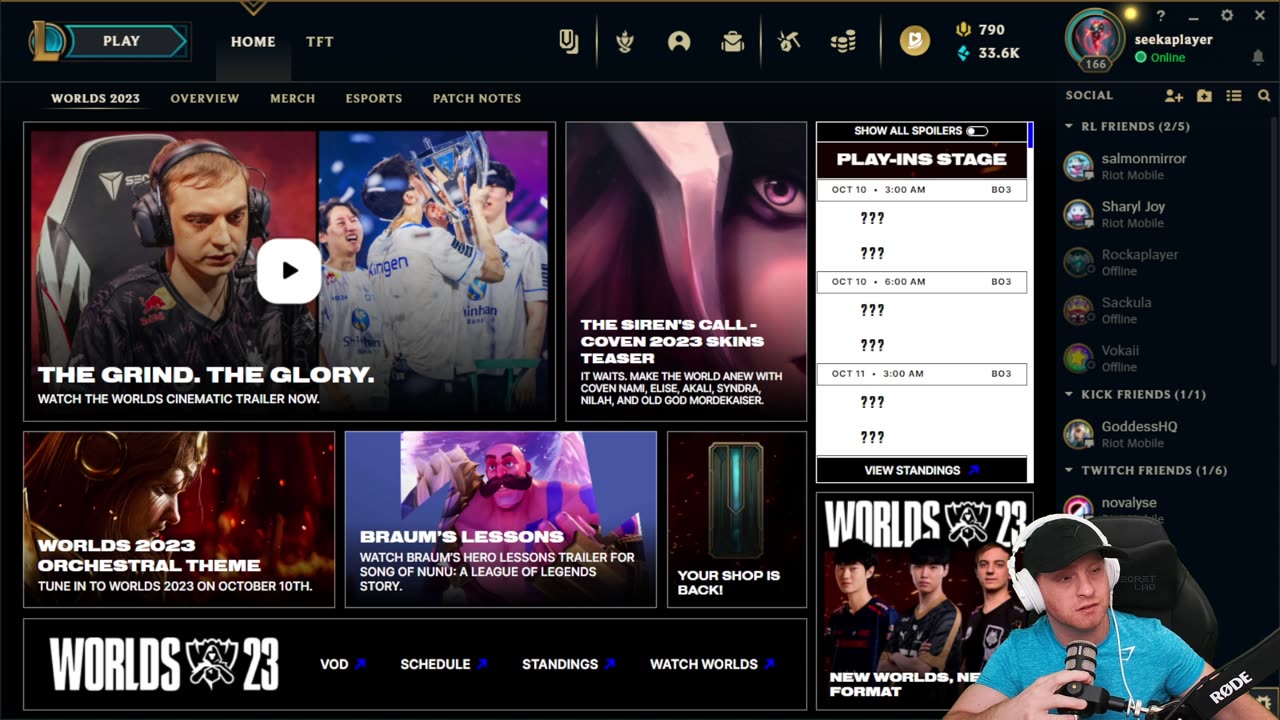Click the GoddessHQ friend avatar

click(1078, 434)
